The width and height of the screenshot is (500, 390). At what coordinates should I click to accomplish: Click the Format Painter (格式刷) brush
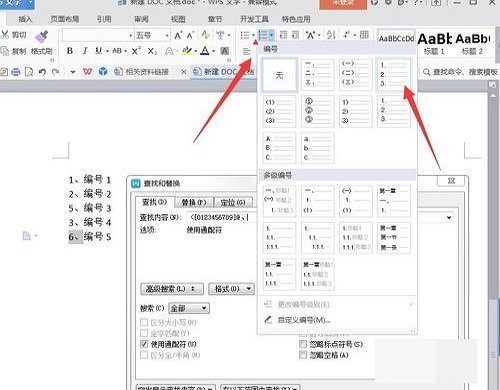pos(42,37)
